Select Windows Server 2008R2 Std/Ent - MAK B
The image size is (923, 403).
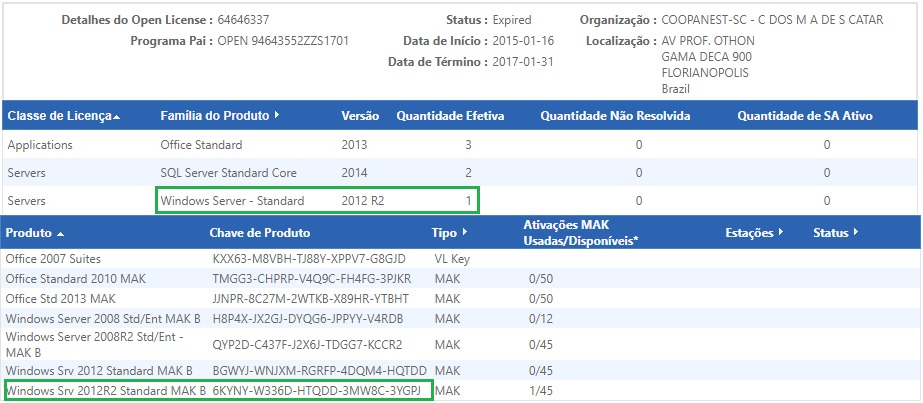(x=95, y=344)
